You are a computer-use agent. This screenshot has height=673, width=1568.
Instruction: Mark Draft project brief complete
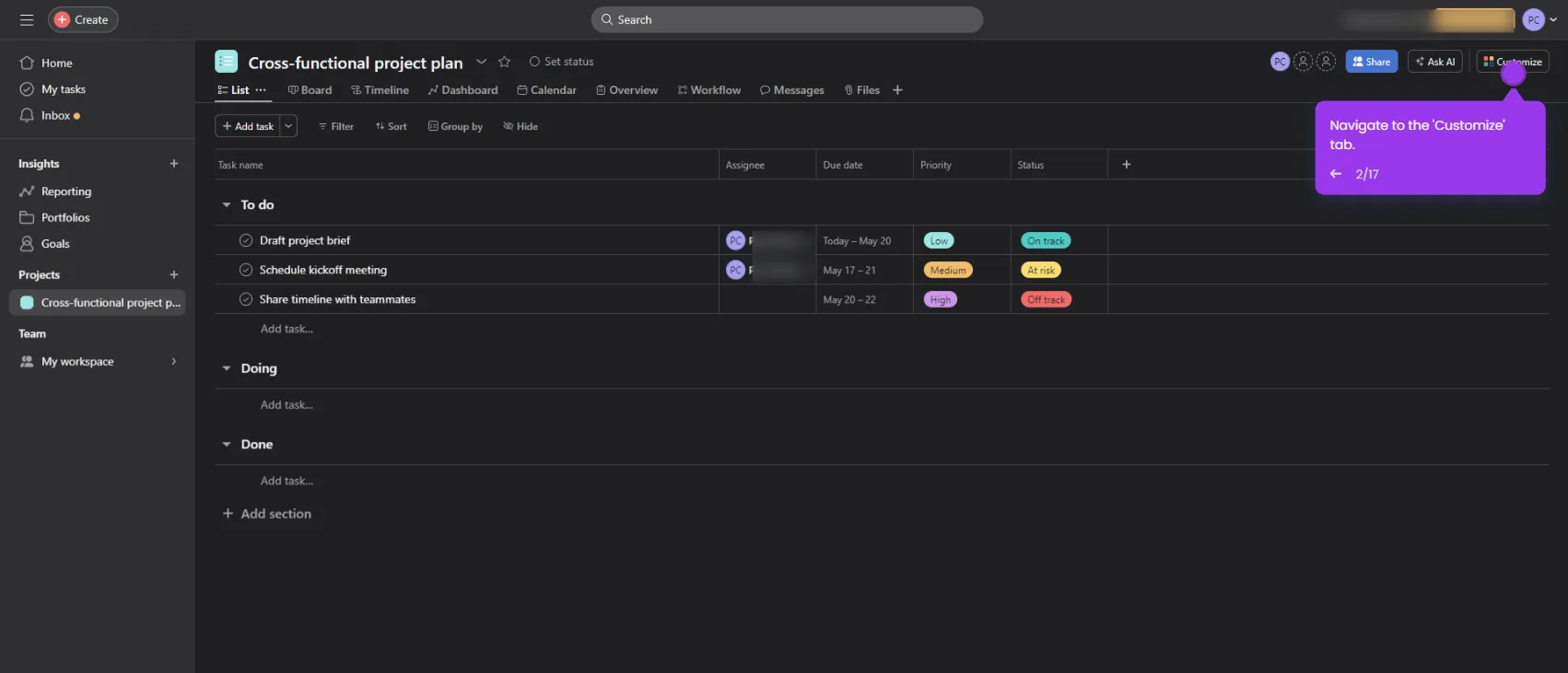246,240
